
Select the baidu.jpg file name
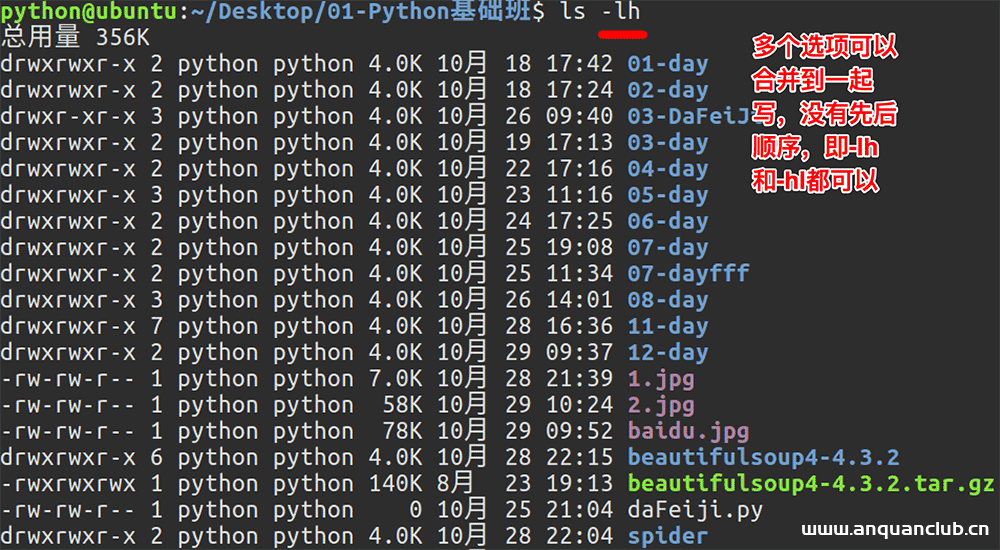(x=688, y=432)
